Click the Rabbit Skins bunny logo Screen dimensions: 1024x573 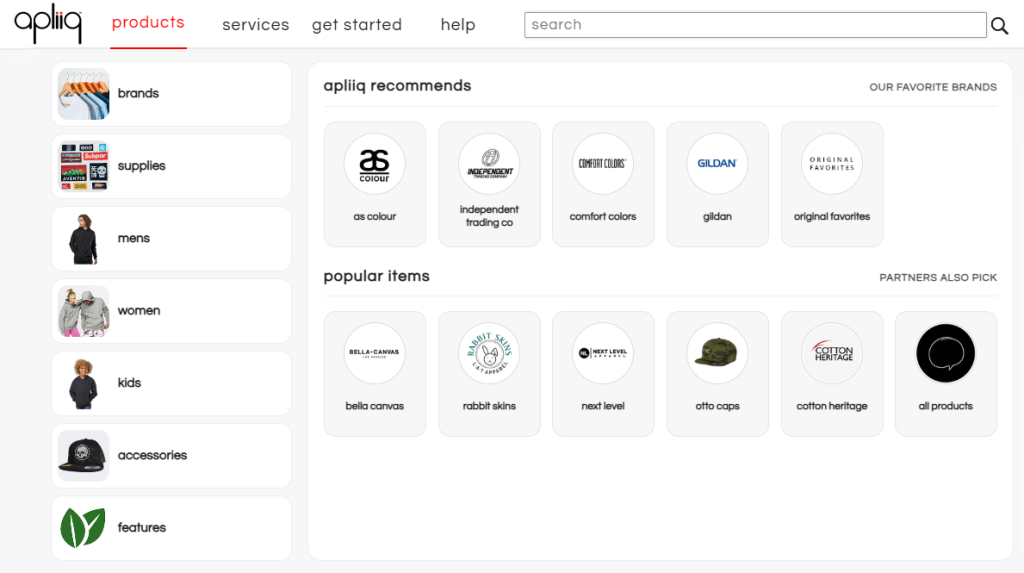coord(489,353)
